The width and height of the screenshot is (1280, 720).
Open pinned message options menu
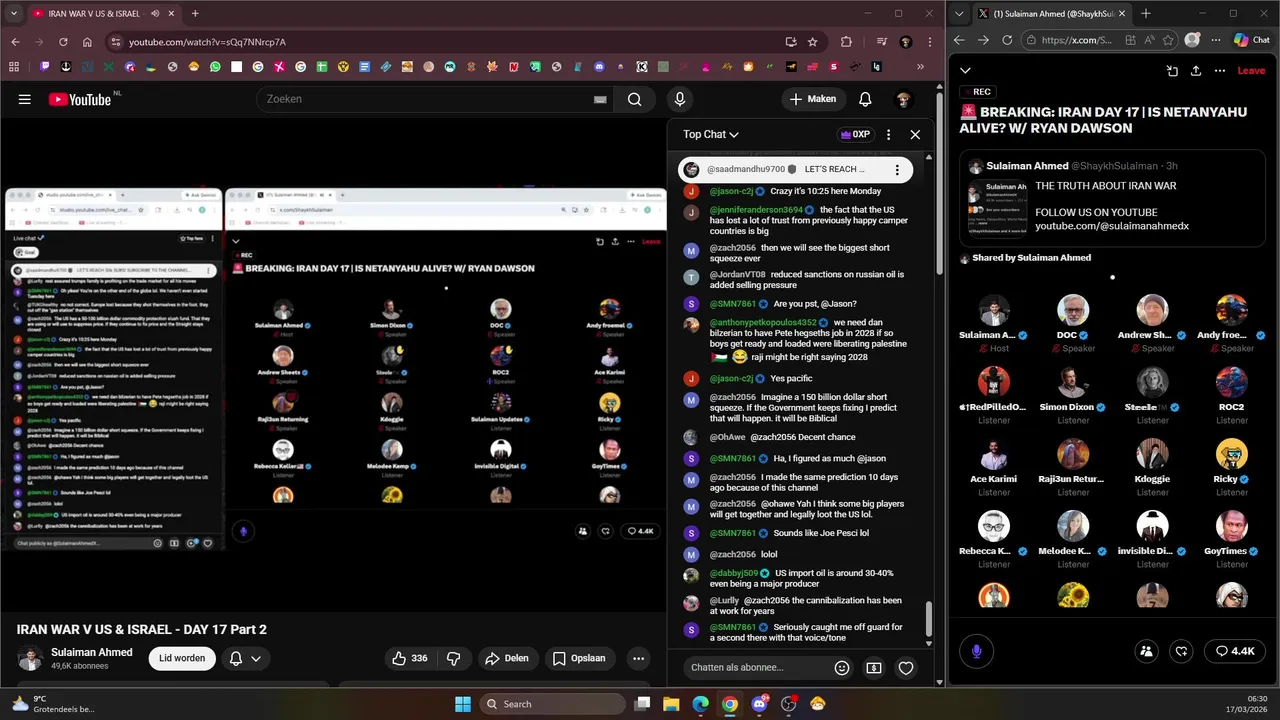point(897,170)
